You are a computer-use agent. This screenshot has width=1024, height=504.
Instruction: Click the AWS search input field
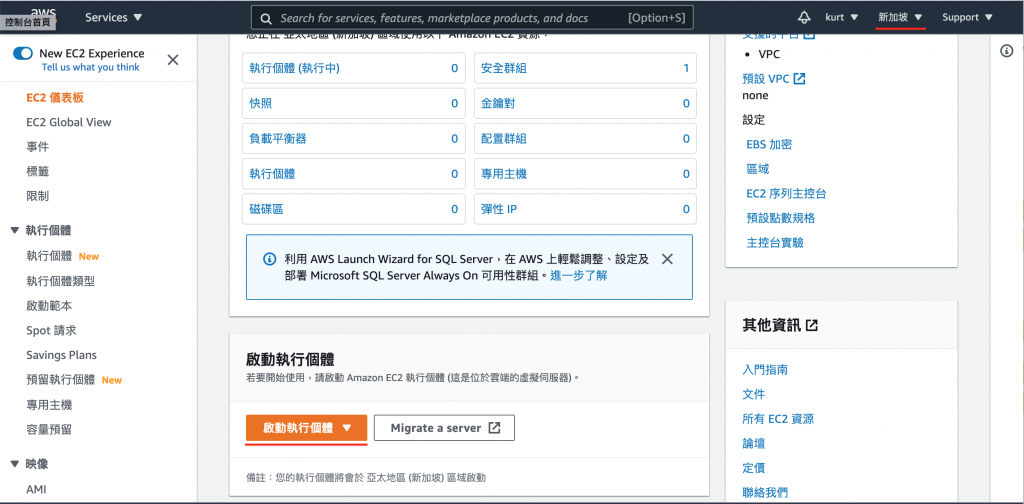[472, 18]
